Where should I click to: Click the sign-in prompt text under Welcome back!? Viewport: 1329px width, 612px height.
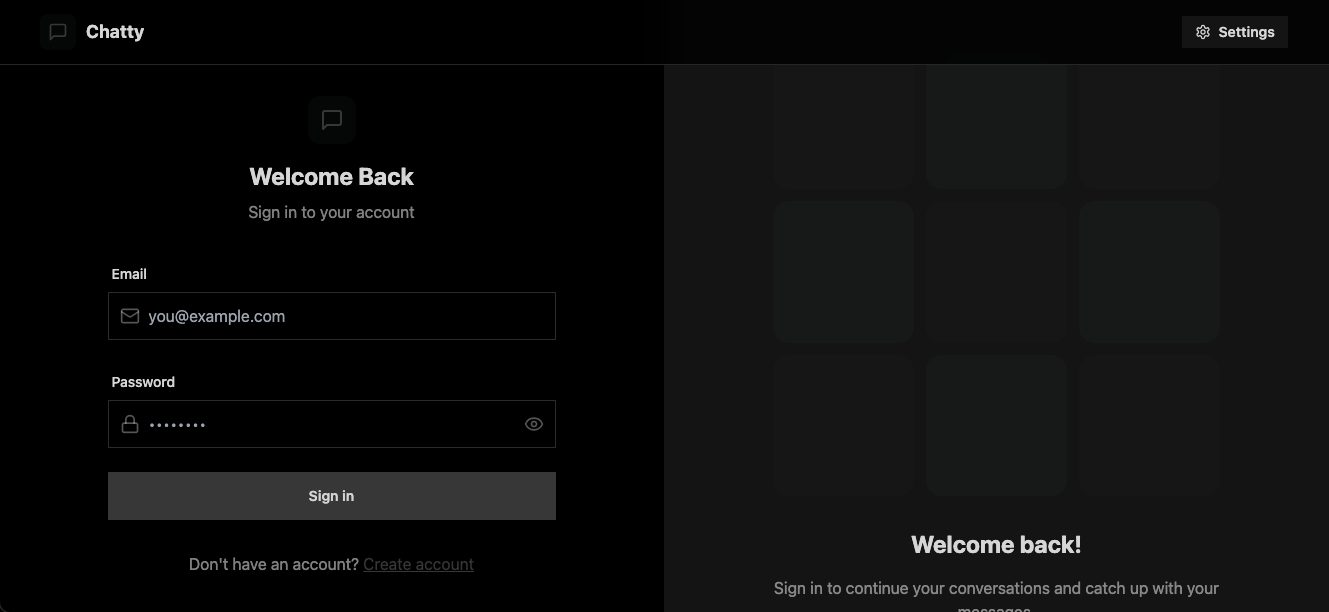(x=995, y=588)
